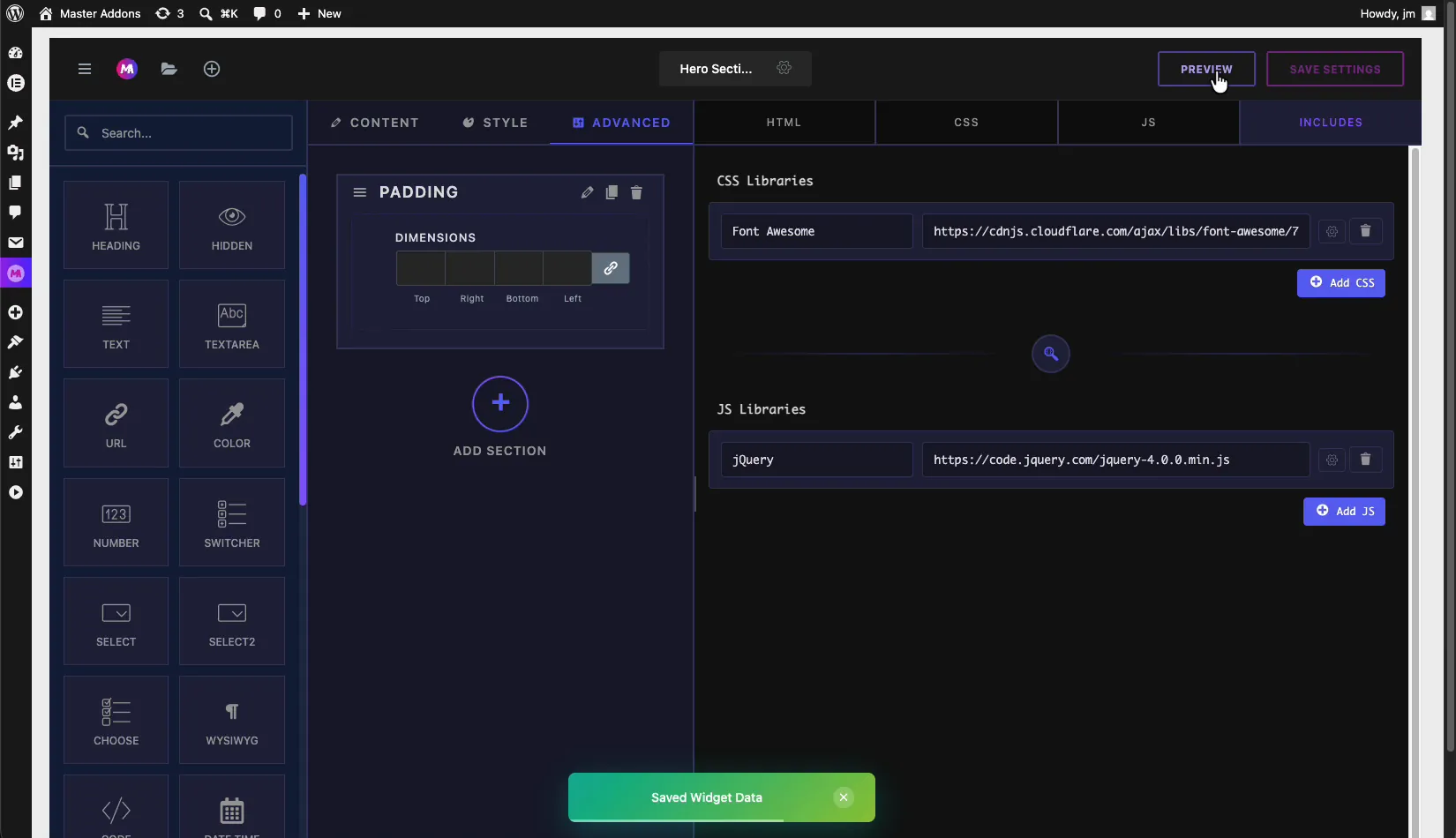Viewport: 1456px width, 838px height.
Task: Open the CSS code tab
Action: tap(966, 123)
